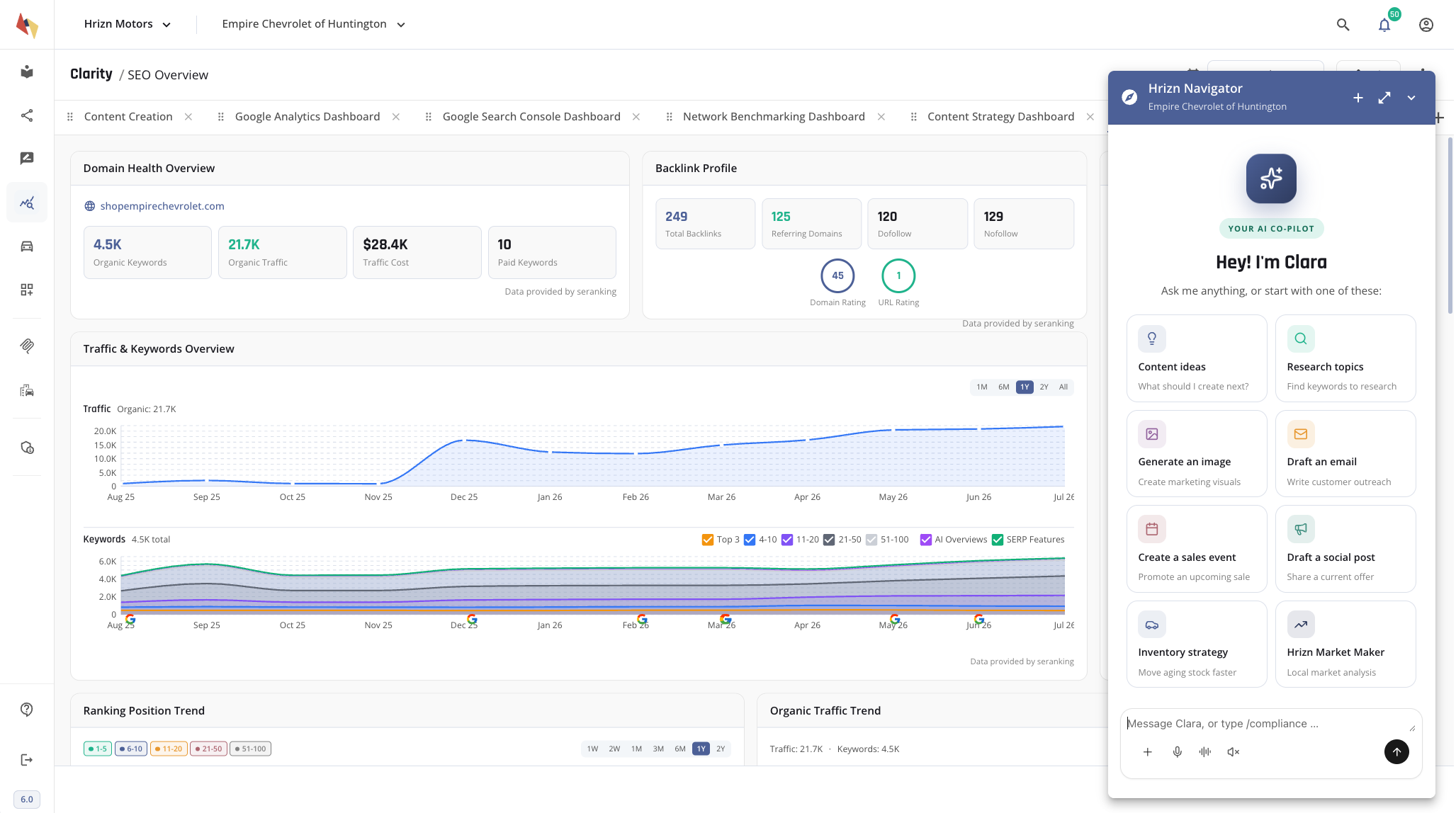Uncheck the Top 3 keywords checkbox

(x=707, y=540)
